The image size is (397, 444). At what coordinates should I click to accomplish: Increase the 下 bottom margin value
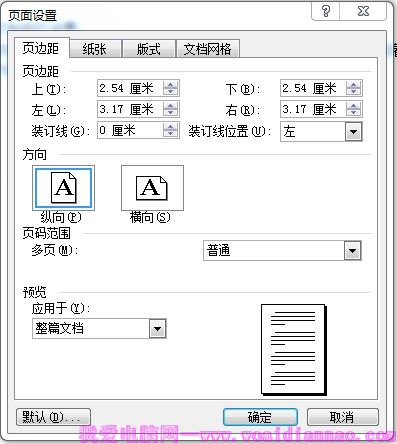coord(354,85)
